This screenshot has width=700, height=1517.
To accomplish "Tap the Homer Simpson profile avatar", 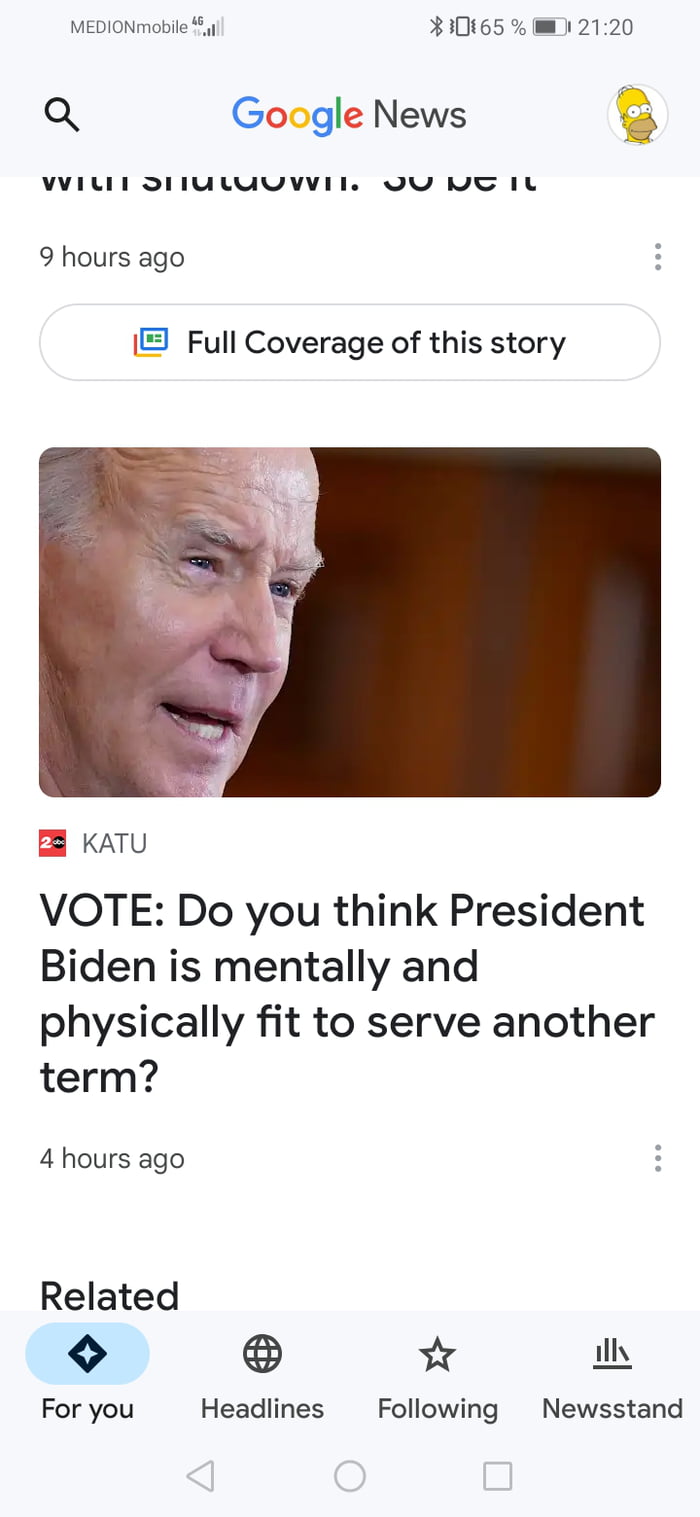I will tap(637, 114).
